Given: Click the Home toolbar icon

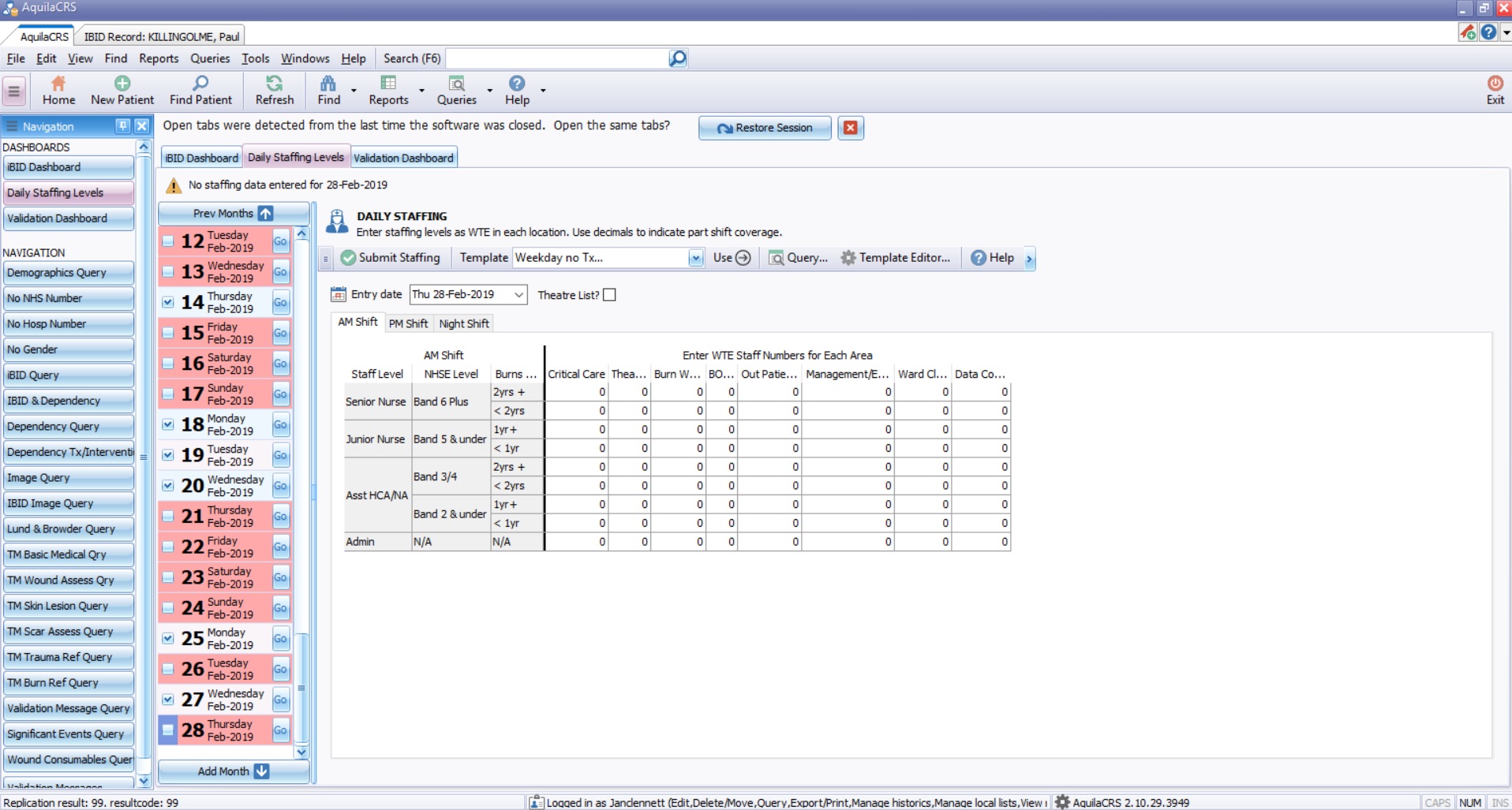Looking at the screenshot, I should (58, 84).
